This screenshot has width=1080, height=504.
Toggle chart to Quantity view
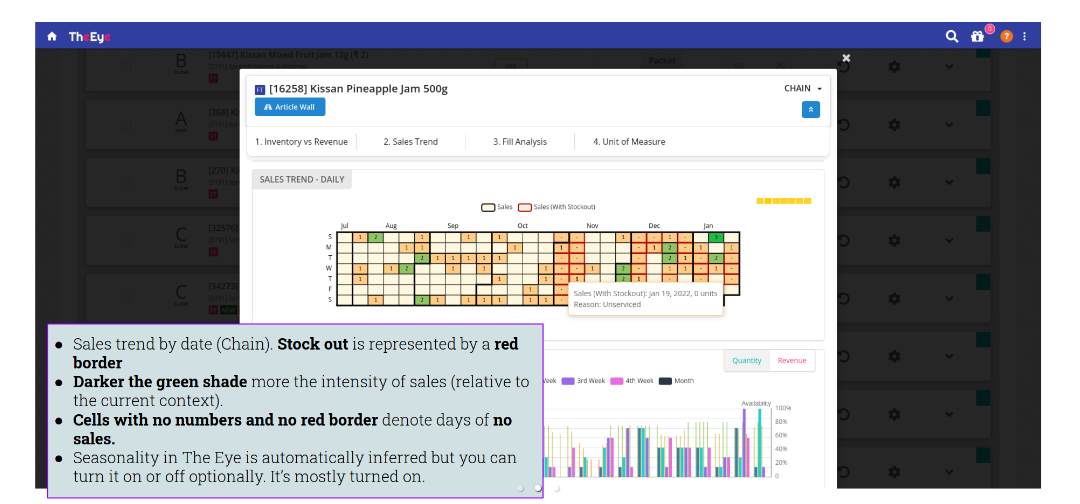746,361
